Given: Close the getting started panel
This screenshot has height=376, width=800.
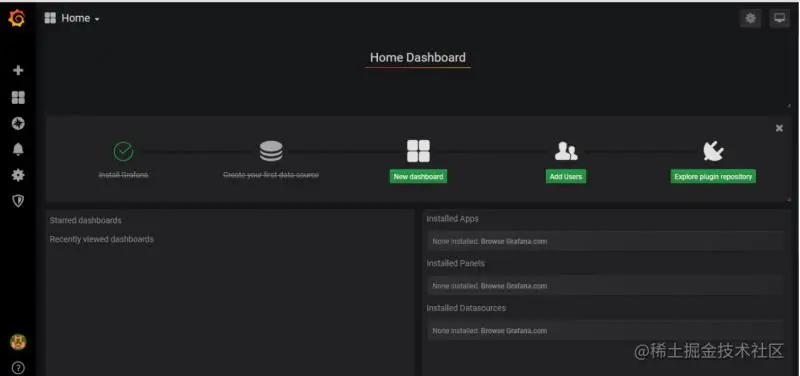Looking at the screenshot, I should point(779,128).
